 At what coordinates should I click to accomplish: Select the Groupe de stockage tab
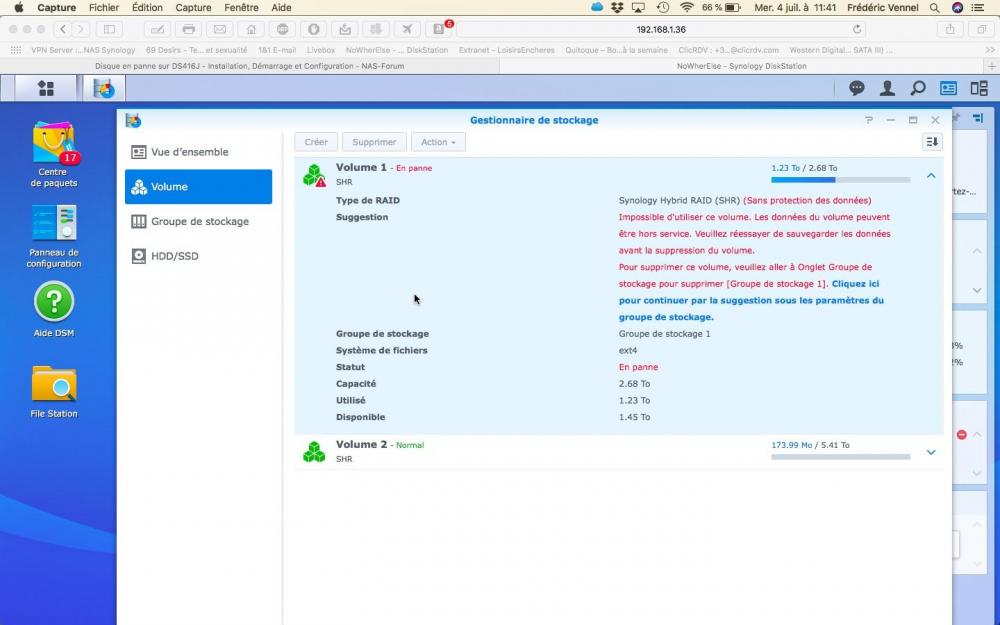point(198,221)
